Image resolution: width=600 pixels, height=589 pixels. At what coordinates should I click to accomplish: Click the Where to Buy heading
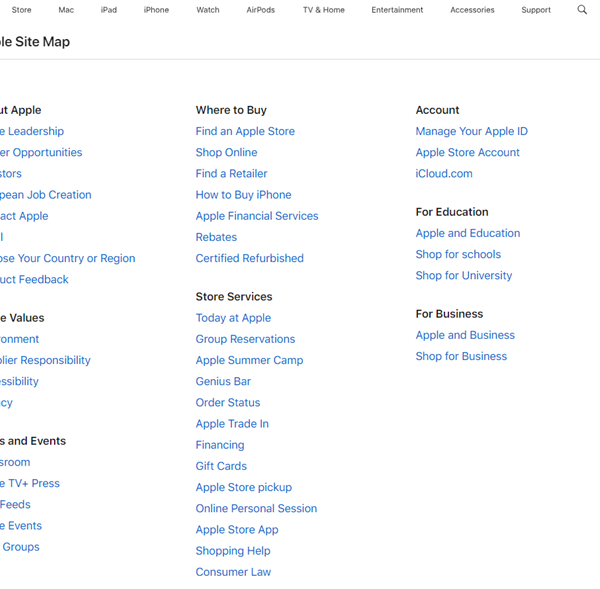[x=231, y=110]
